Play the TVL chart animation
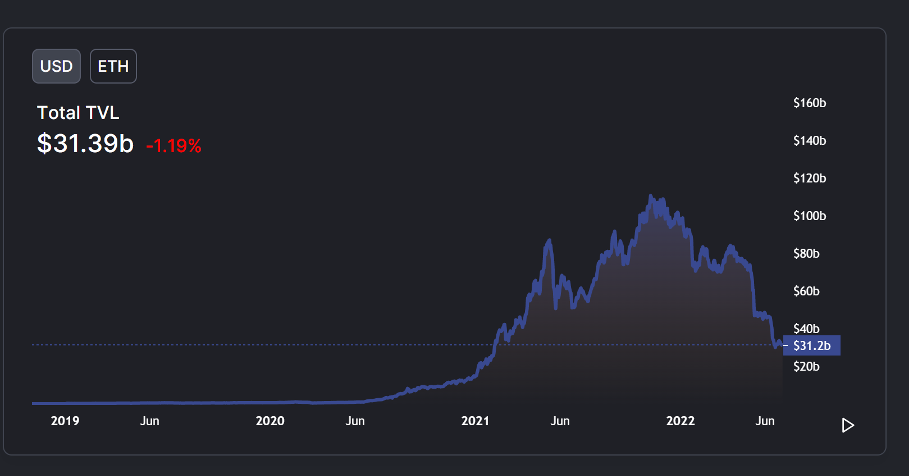The width and height of the screenshot is (910, 476). tap(847, 425)
